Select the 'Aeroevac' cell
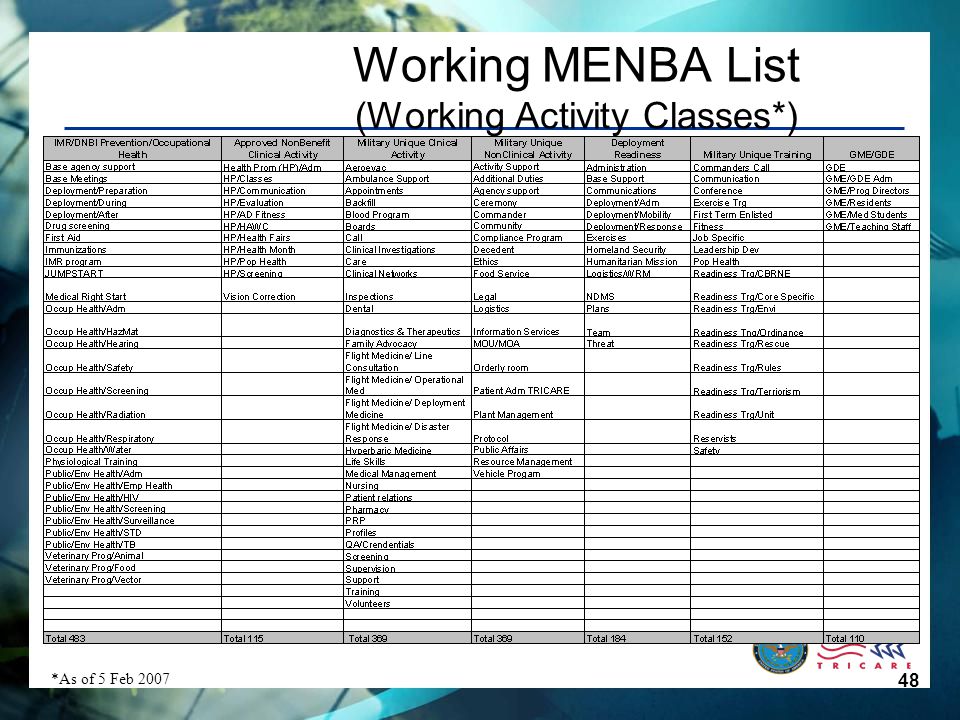The image size is (960, 720). click(407, 167)
